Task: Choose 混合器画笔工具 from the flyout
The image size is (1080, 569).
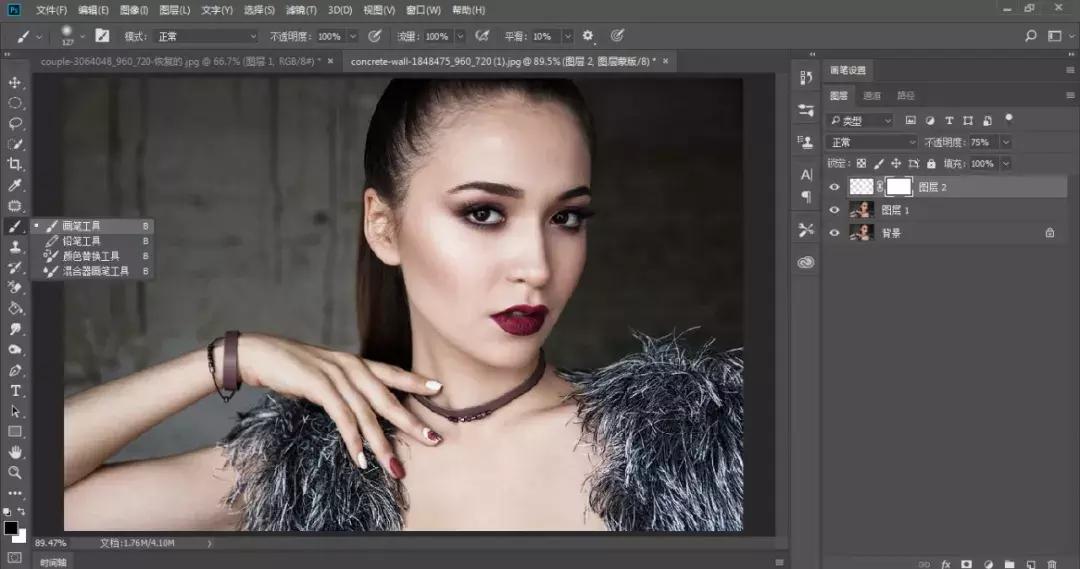Action: point(95,271)
